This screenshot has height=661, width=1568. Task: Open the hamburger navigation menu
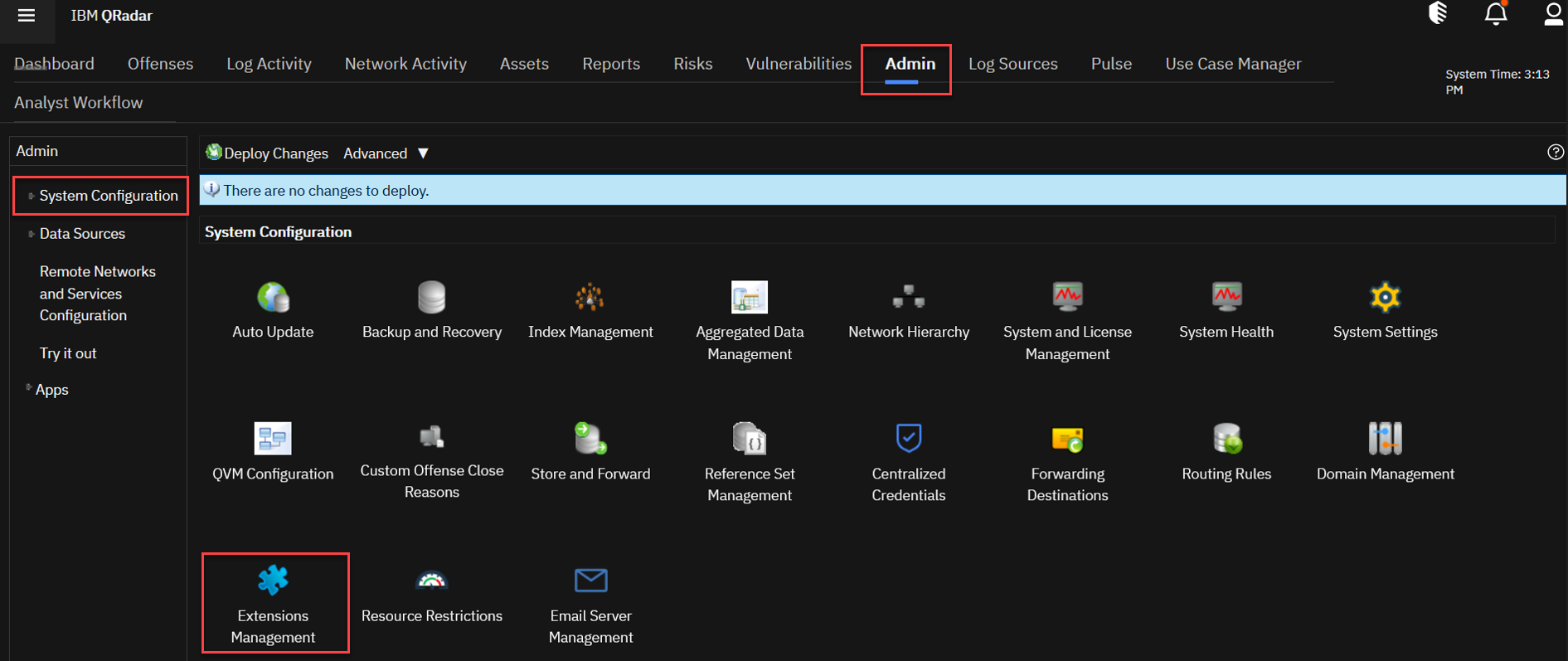coord(27,16)
